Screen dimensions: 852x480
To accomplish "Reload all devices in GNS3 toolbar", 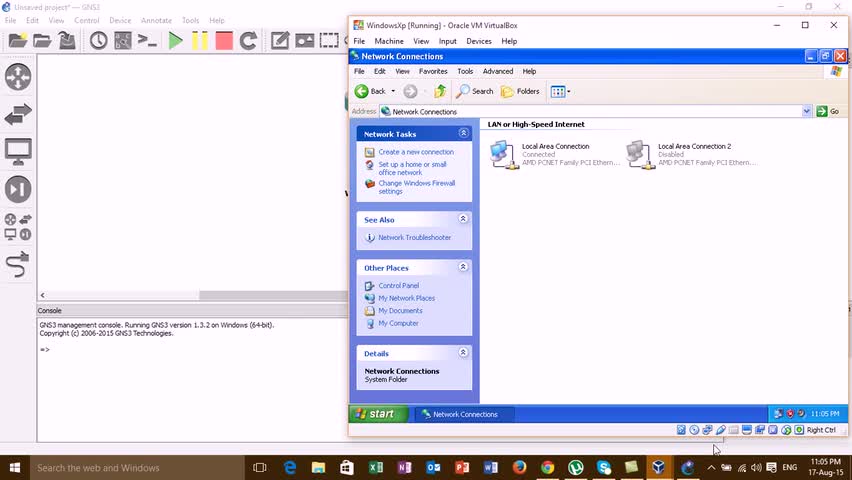I will (x=248, y=40).
